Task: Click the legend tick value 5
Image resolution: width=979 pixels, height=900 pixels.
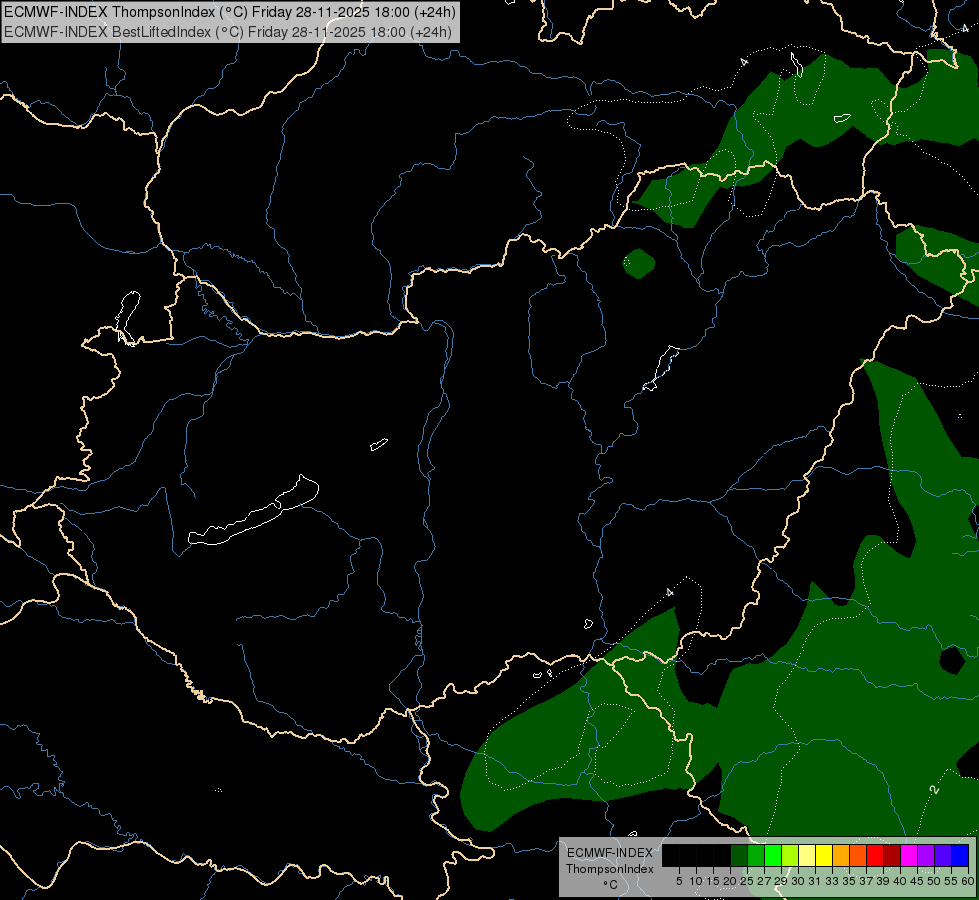Action: coord(679,881)
